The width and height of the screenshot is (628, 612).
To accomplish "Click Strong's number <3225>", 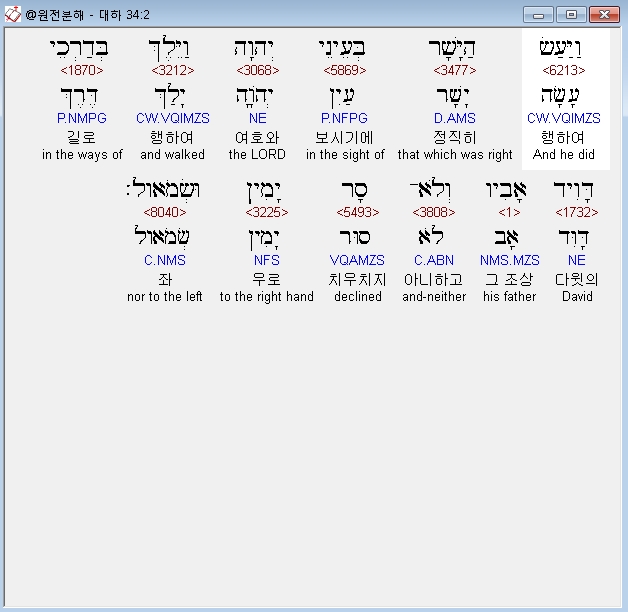I will (x=267, y=212).
